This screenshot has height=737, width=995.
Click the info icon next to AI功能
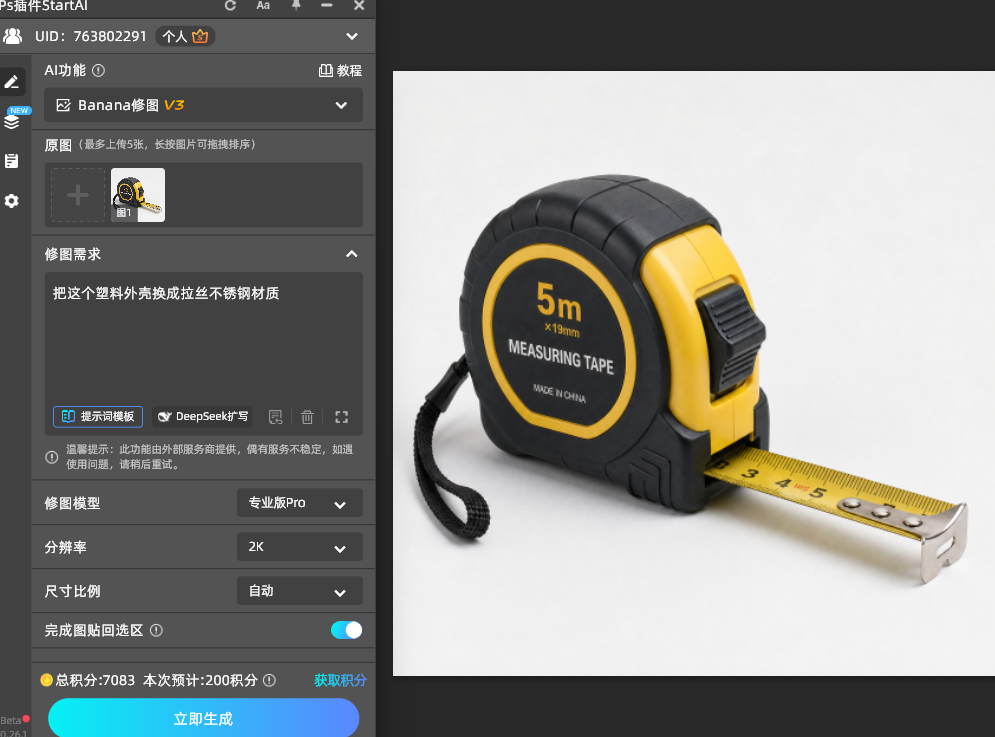pos(98,70)
